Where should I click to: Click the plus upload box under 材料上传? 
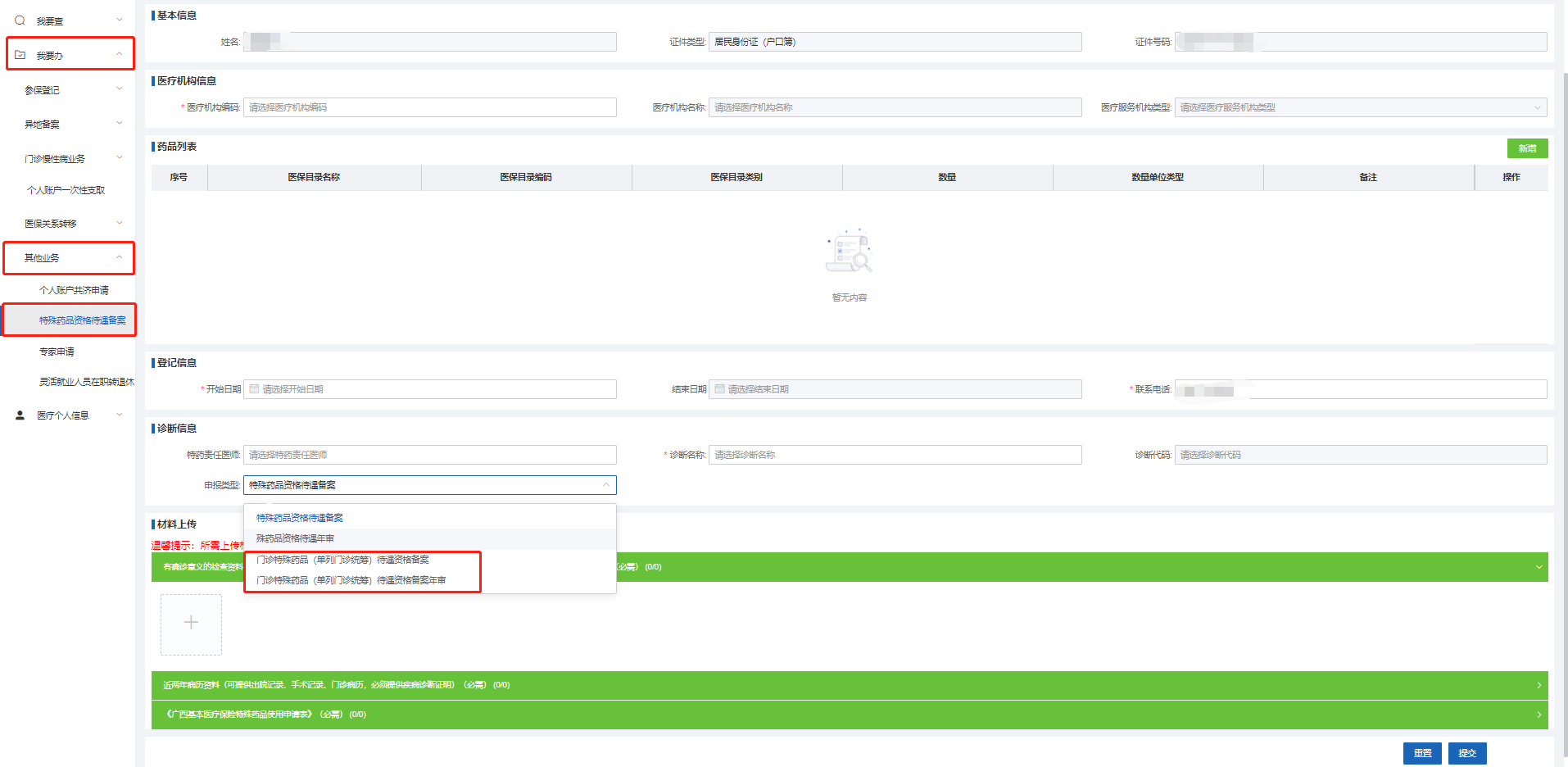click(x=191, y=624)
